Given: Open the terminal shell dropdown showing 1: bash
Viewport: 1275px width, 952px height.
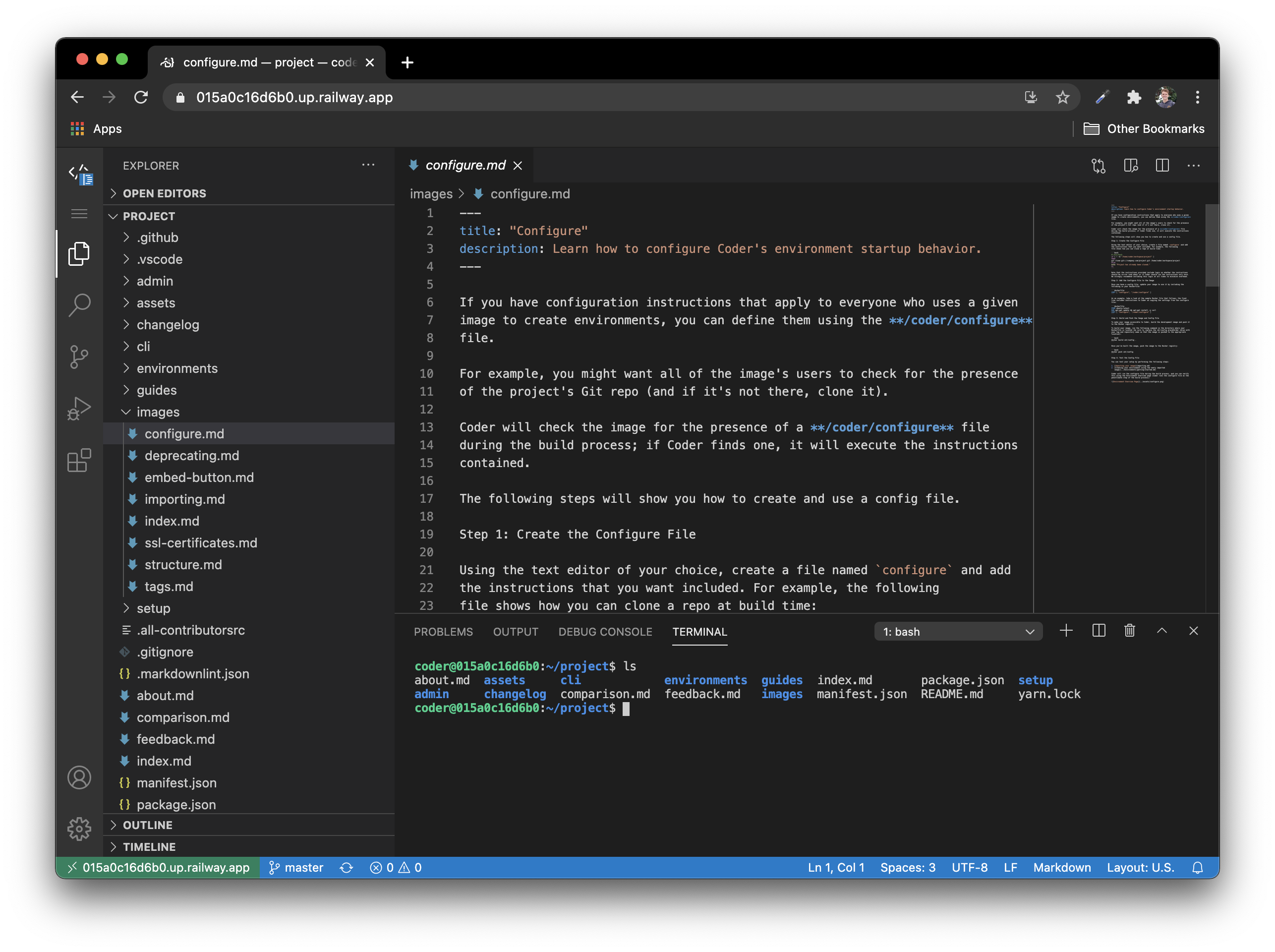Looking at the screenshot, I should click(x=958, y=631).
